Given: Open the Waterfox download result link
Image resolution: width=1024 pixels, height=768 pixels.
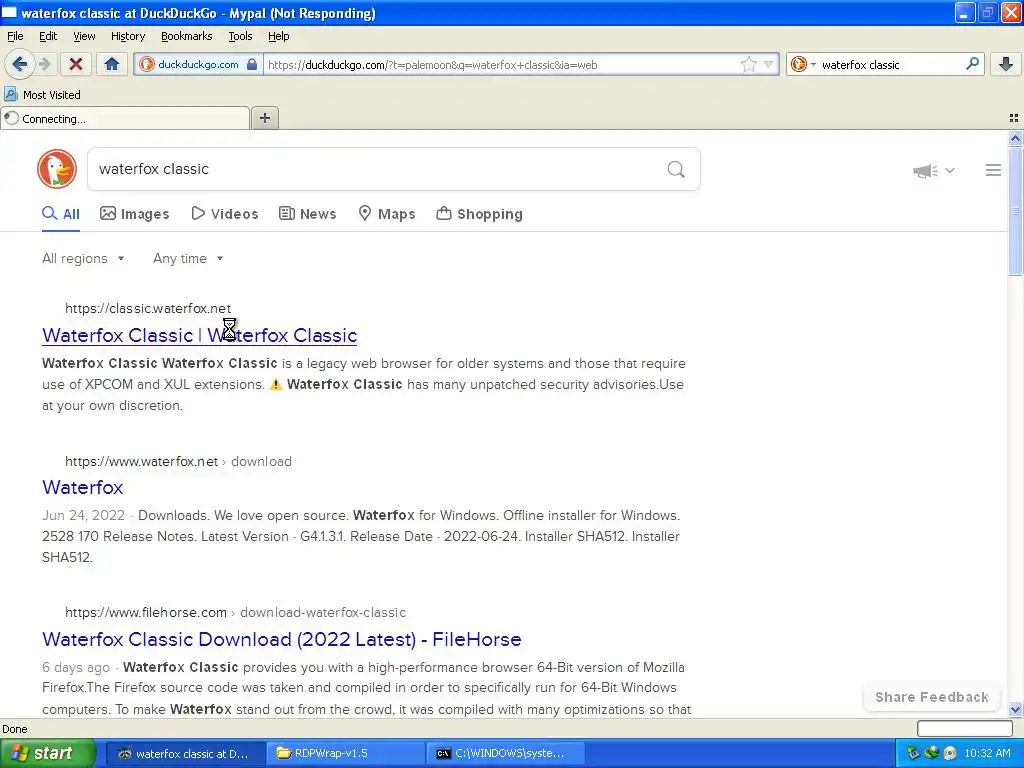Looking at the screenshot, I should (82, 487).
